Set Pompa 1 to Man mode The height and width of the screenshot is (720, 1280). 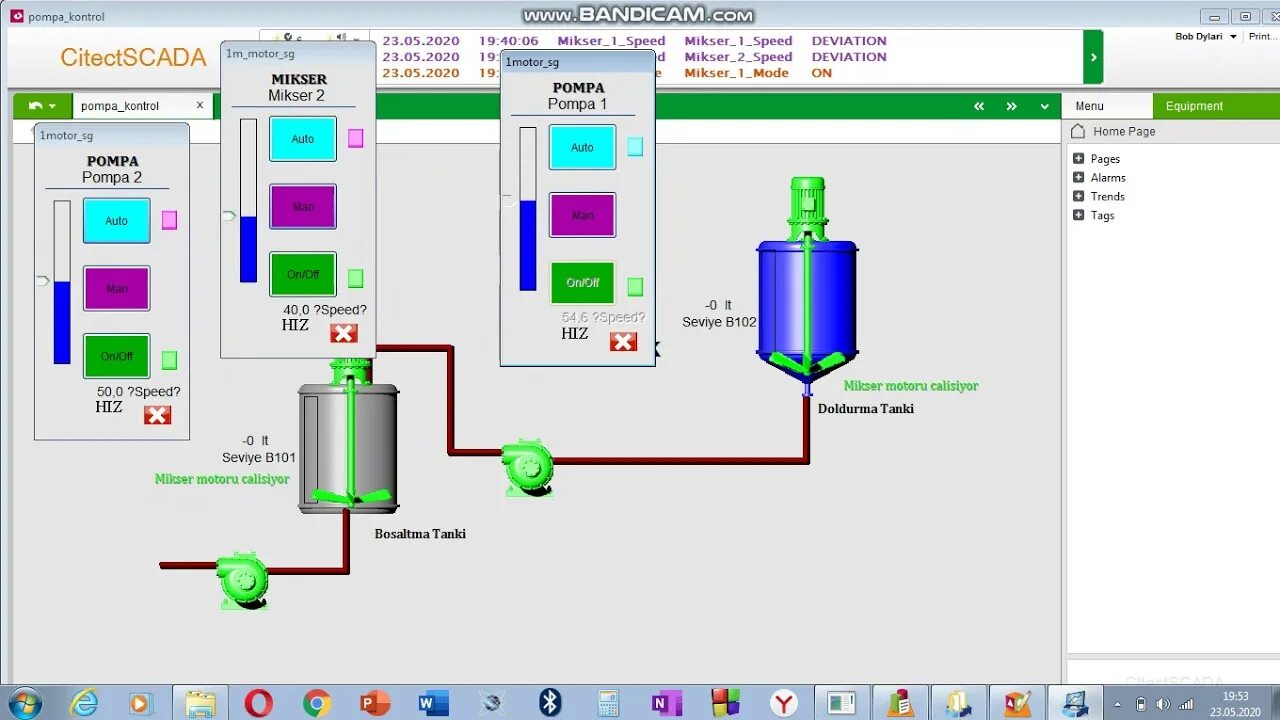point(583,214)
